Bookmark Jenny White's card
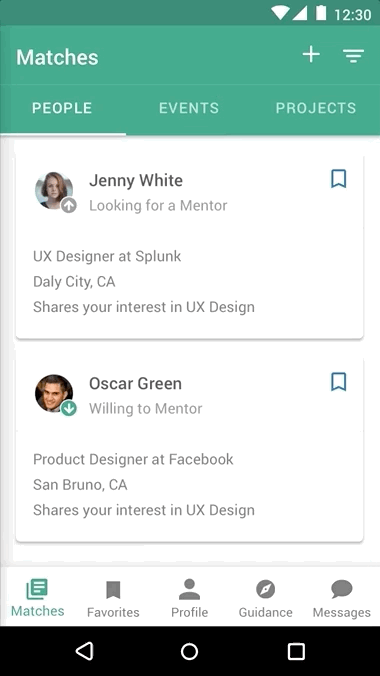This screenshot has height=676, width=380. 339,178
